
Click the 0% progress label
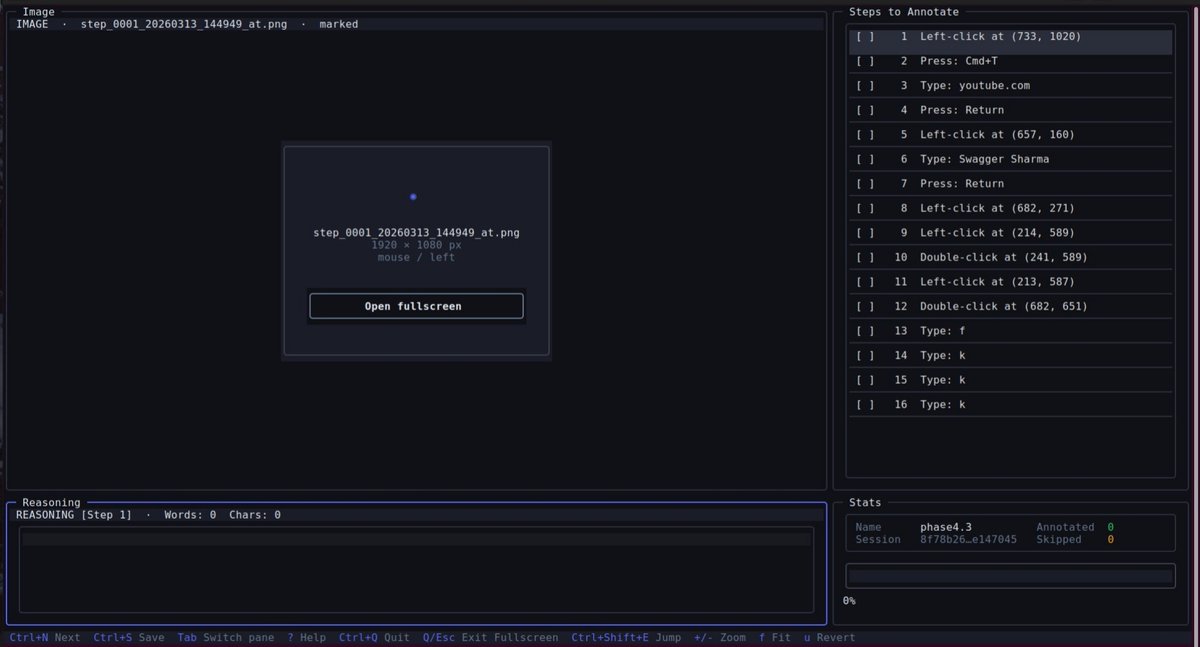coord(849,601)
